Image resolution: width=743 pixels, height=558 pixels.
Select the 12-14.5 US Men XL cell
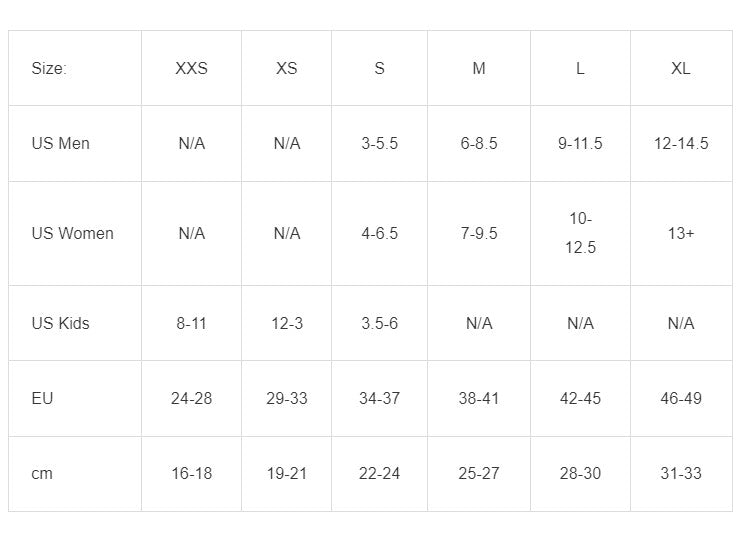(681, 143)
